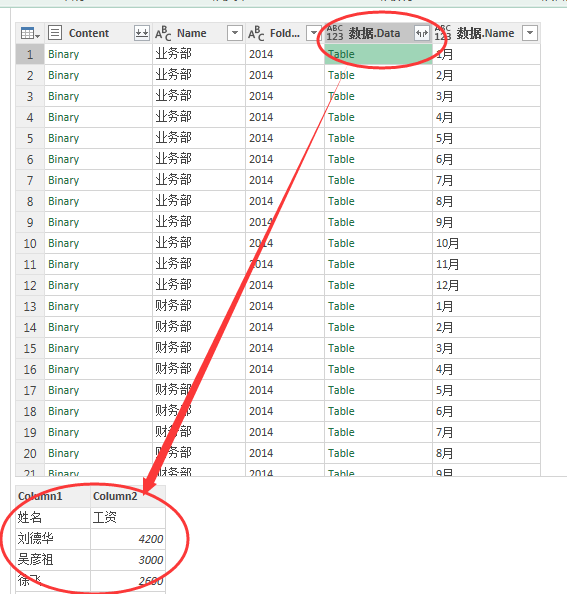Viewport: 567px width, 594px height.
Task: Open the Table link in row 2
Action: 341,75
